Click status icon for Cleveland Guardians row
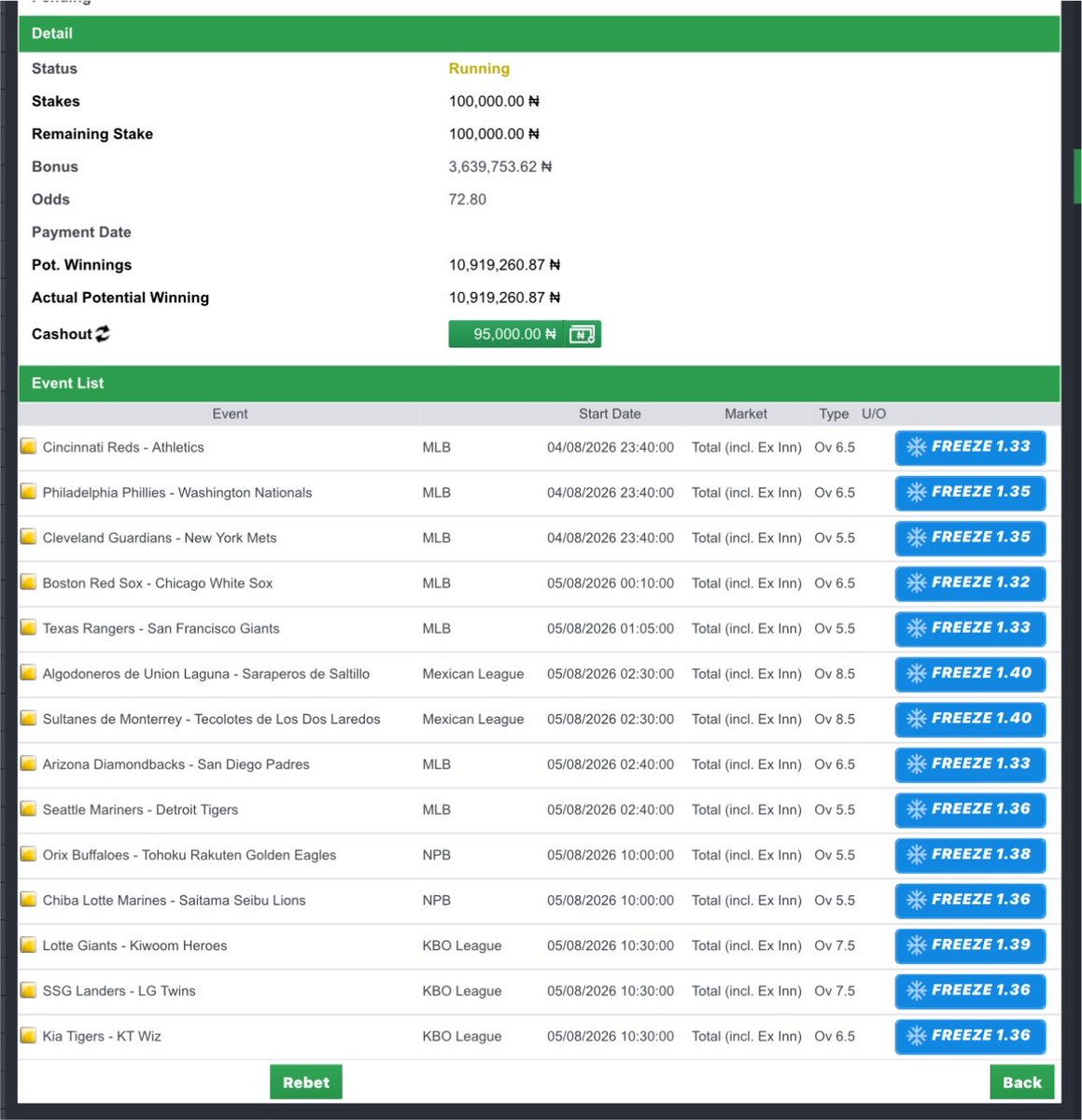The height and width of the screenshot is (1120, 1082). pyautogui.click(x=29, y=538)
